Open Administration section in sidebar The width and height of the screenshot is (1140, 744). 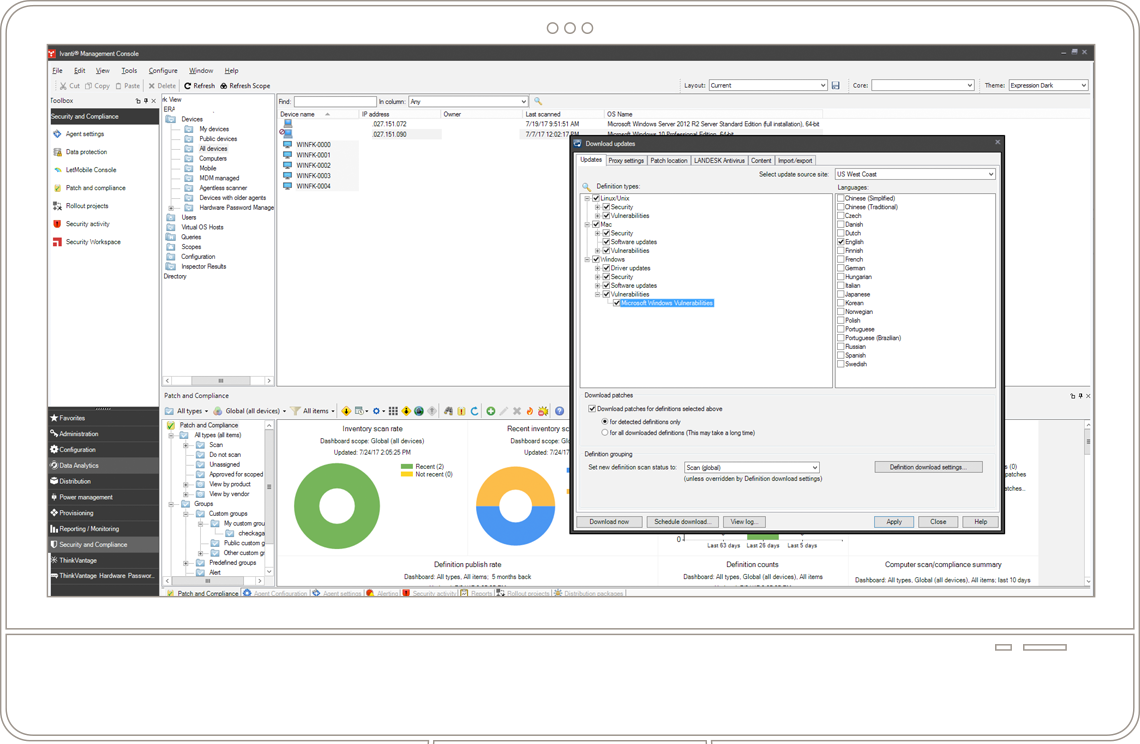point(103,433)
